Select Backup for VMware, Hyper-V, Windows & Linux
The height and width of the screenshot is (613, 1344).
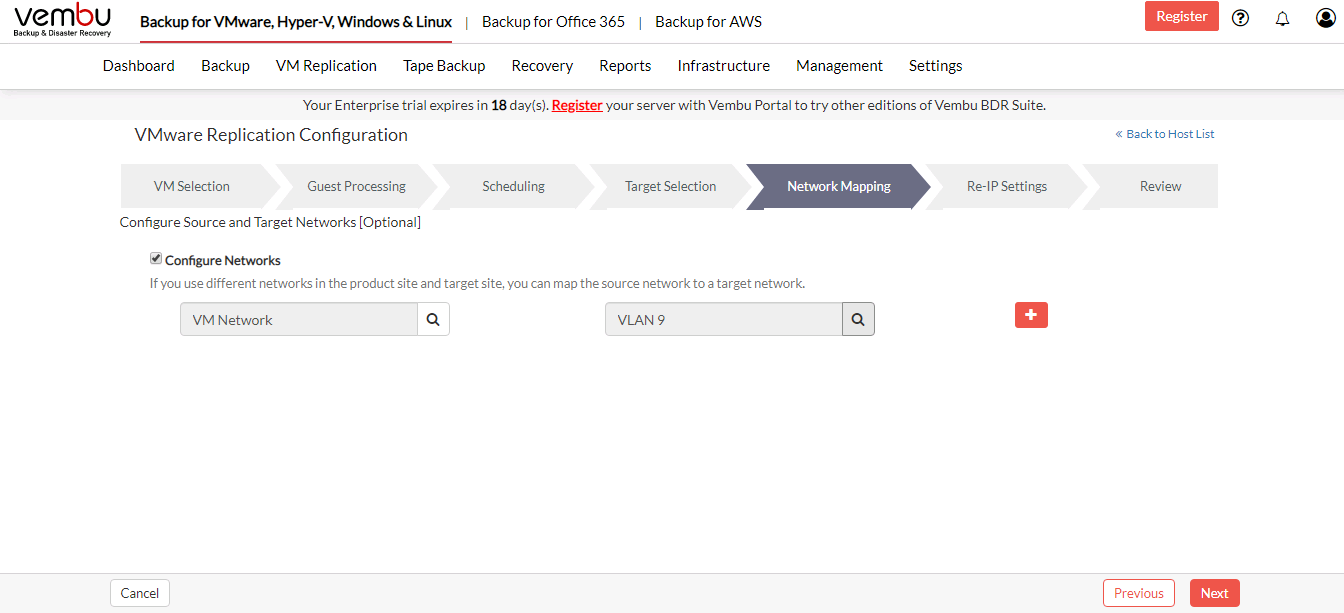(x=296, y=21)
